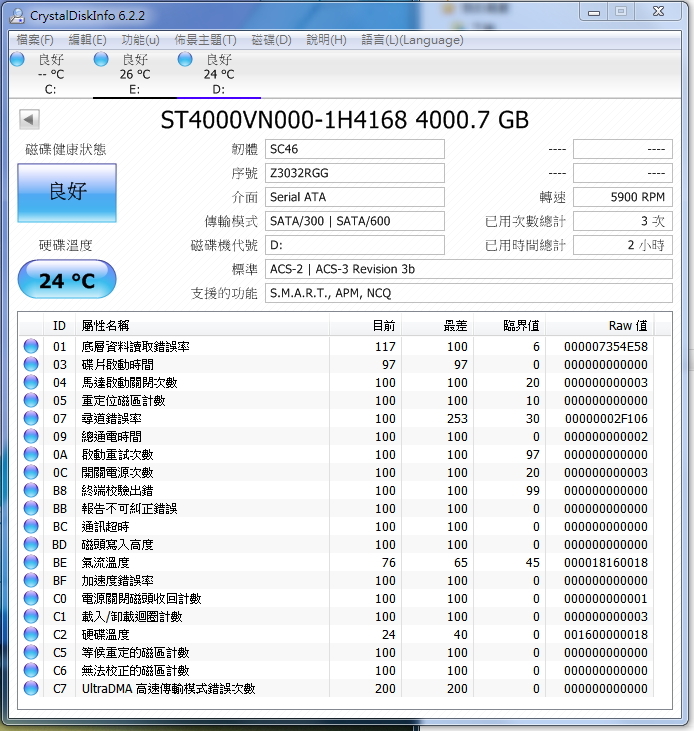Select the UltraDMA 高速傳輸模式錯誤次數 attribute name
Viewport: 694px width, 731px height.
point(169,689)
